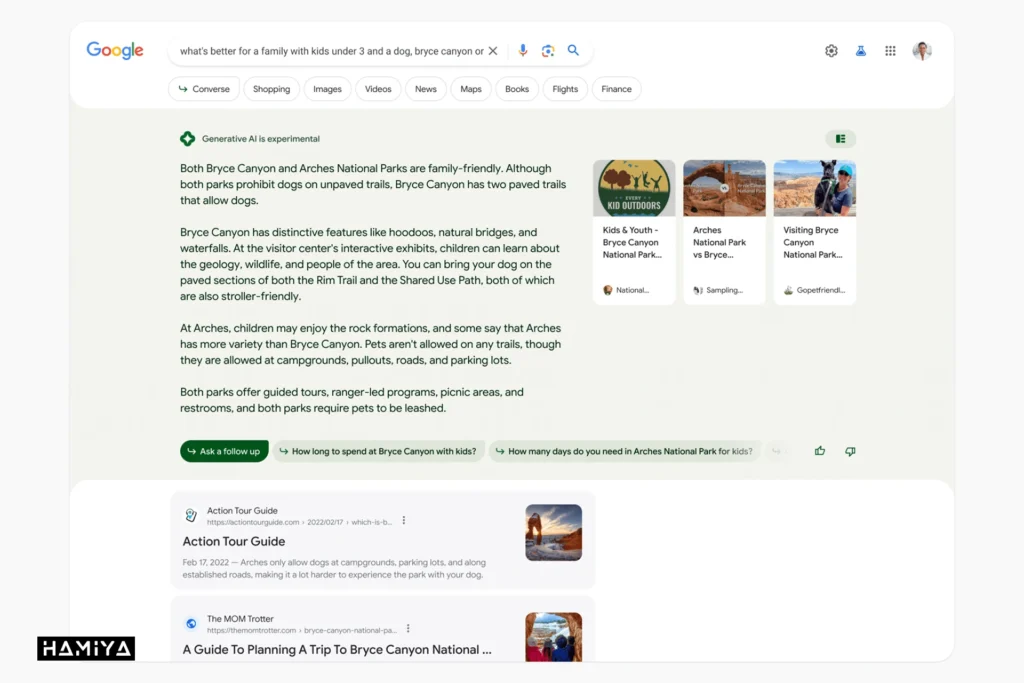The height and width of the screenshot is (683, 1024).
Task: Ask how long to spend at Bryce Canyon
Action: tap(378, 451)
